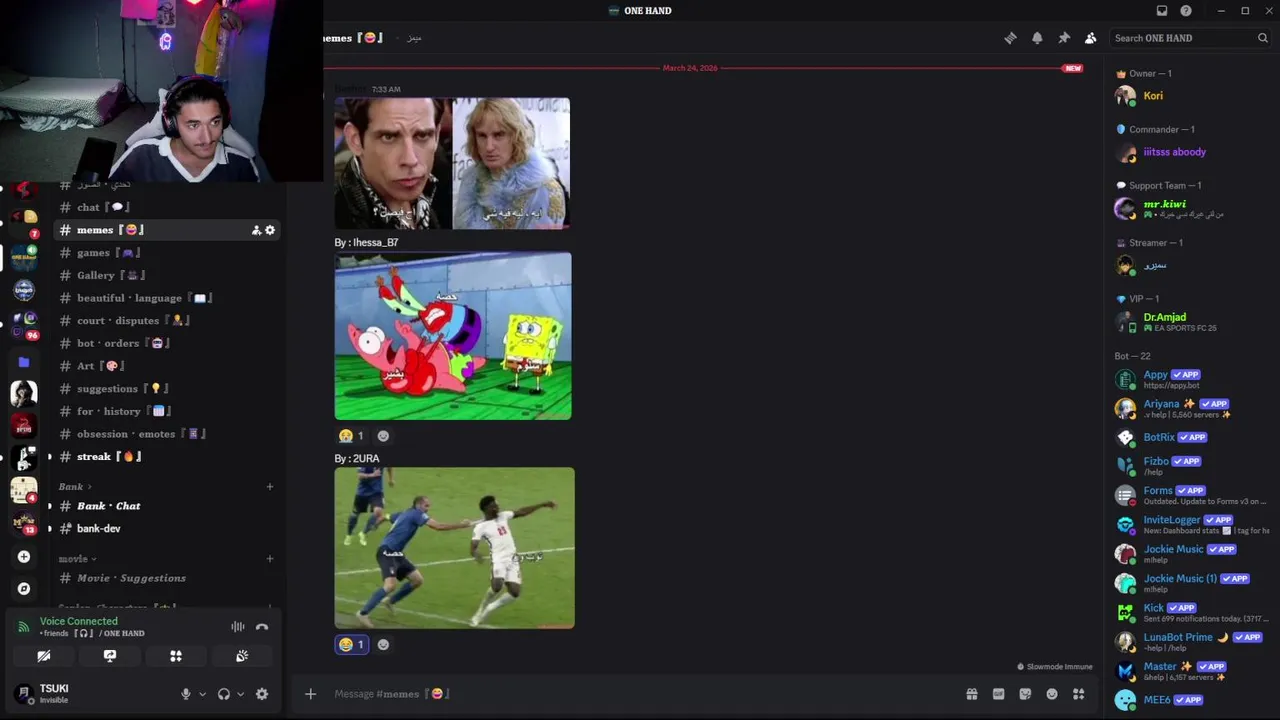
Task: Click the TSUKI user avatar
Action: tap(24, 693)
